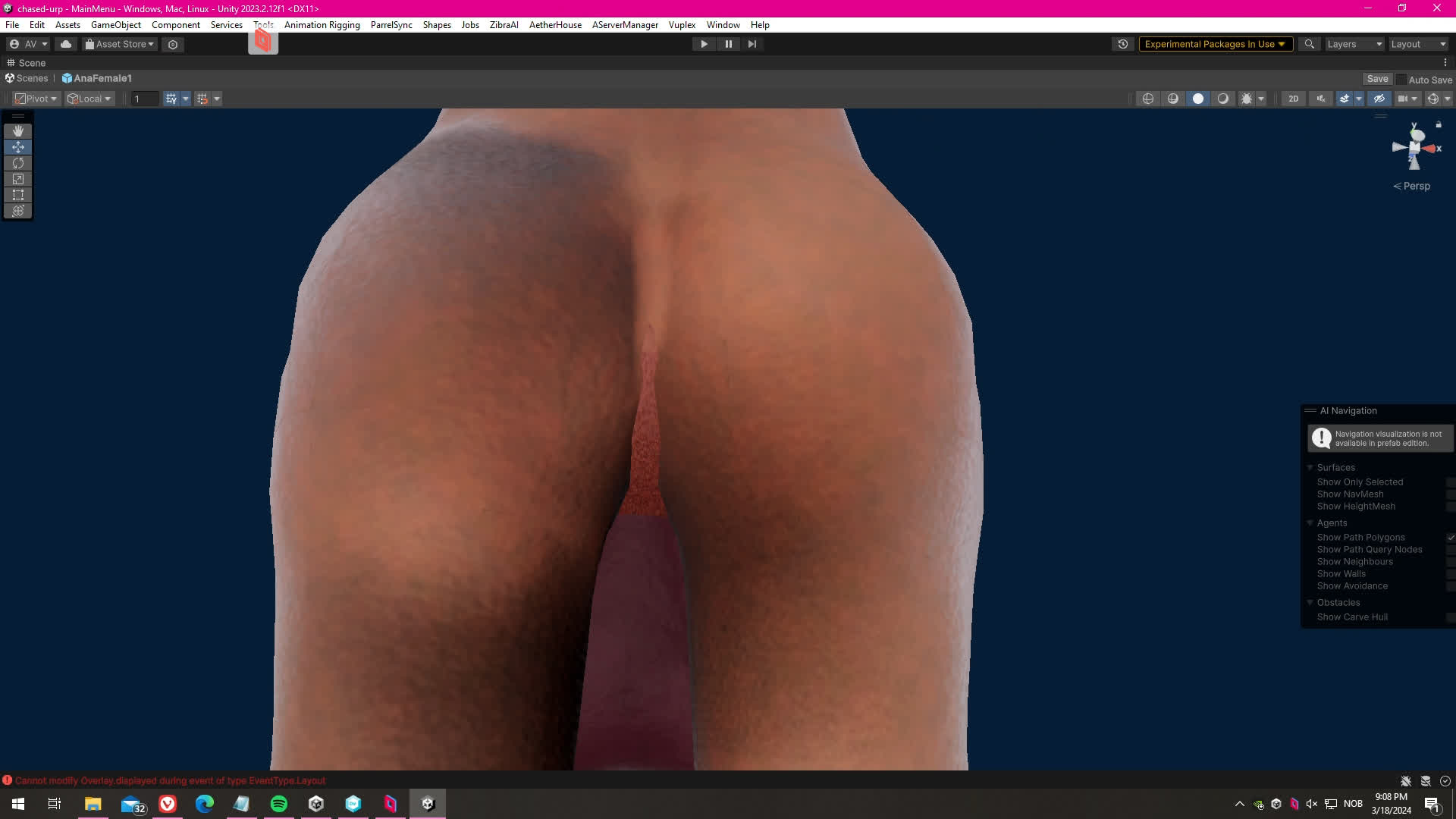The width and height of the screenshot is (1456, 819).
Task: Click the global search magnifier icon
Action: [x=1309, y=44]
